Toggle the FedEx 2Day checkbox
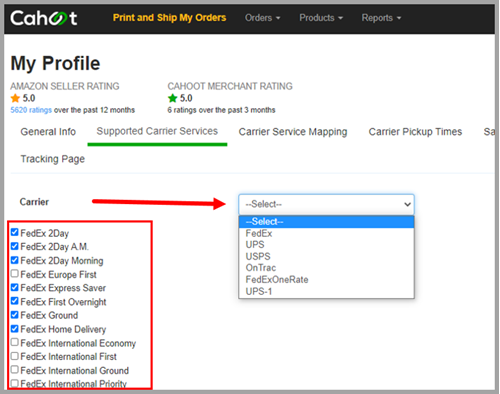This screenshot has width=500, height=394. (14, 232)
